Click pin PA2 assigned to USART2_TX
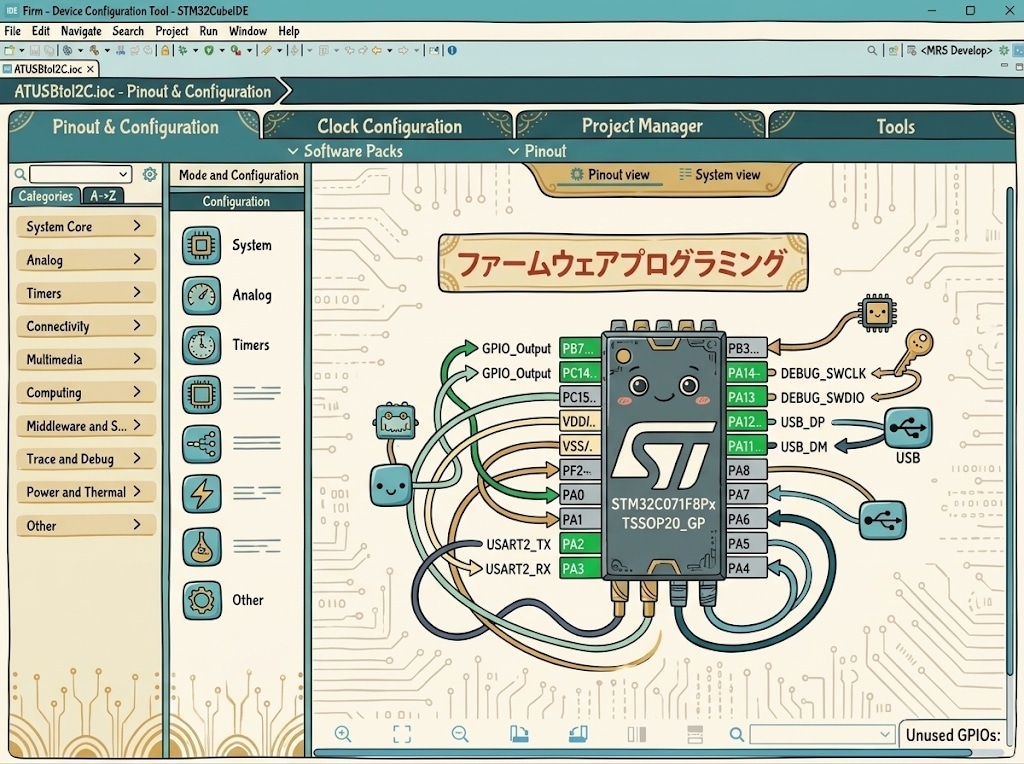 pos(581,544)
